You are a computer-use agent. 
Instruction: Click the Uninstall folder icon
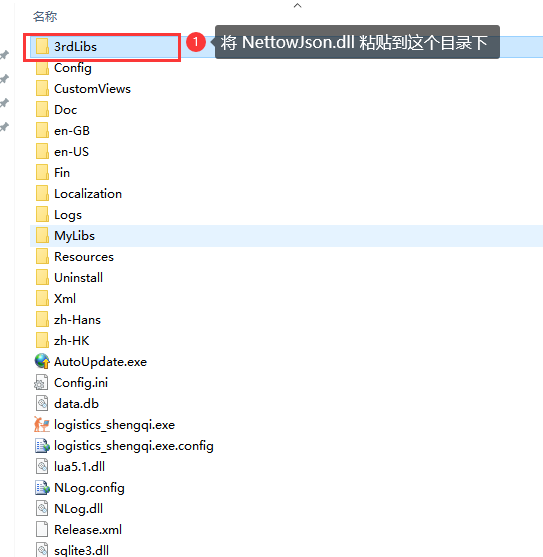(x=42, y=277)
